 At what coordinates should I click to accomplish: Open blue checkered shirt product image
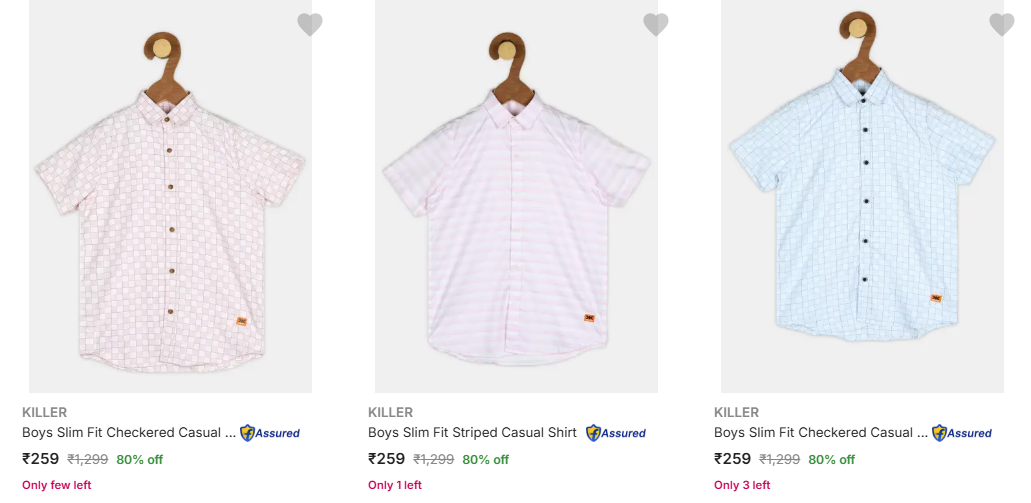[862, 200]
